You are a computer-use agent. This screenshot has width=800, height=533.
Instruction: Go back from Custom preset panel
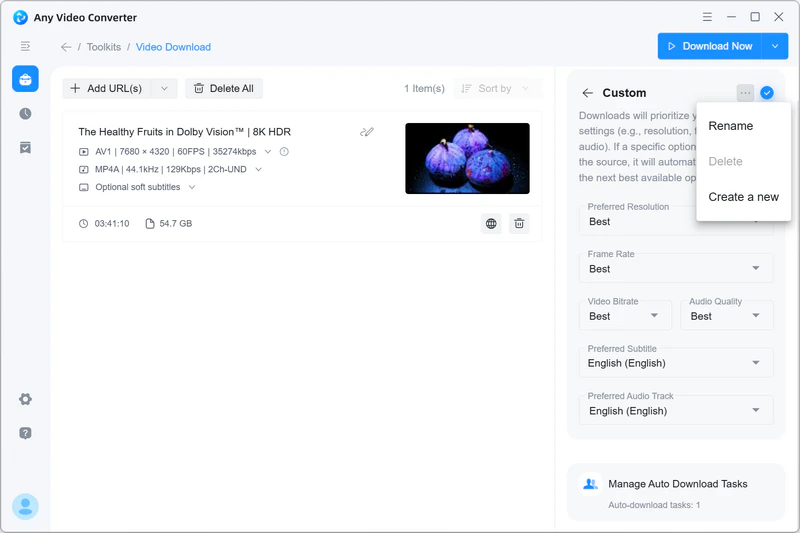pos(588,93)
